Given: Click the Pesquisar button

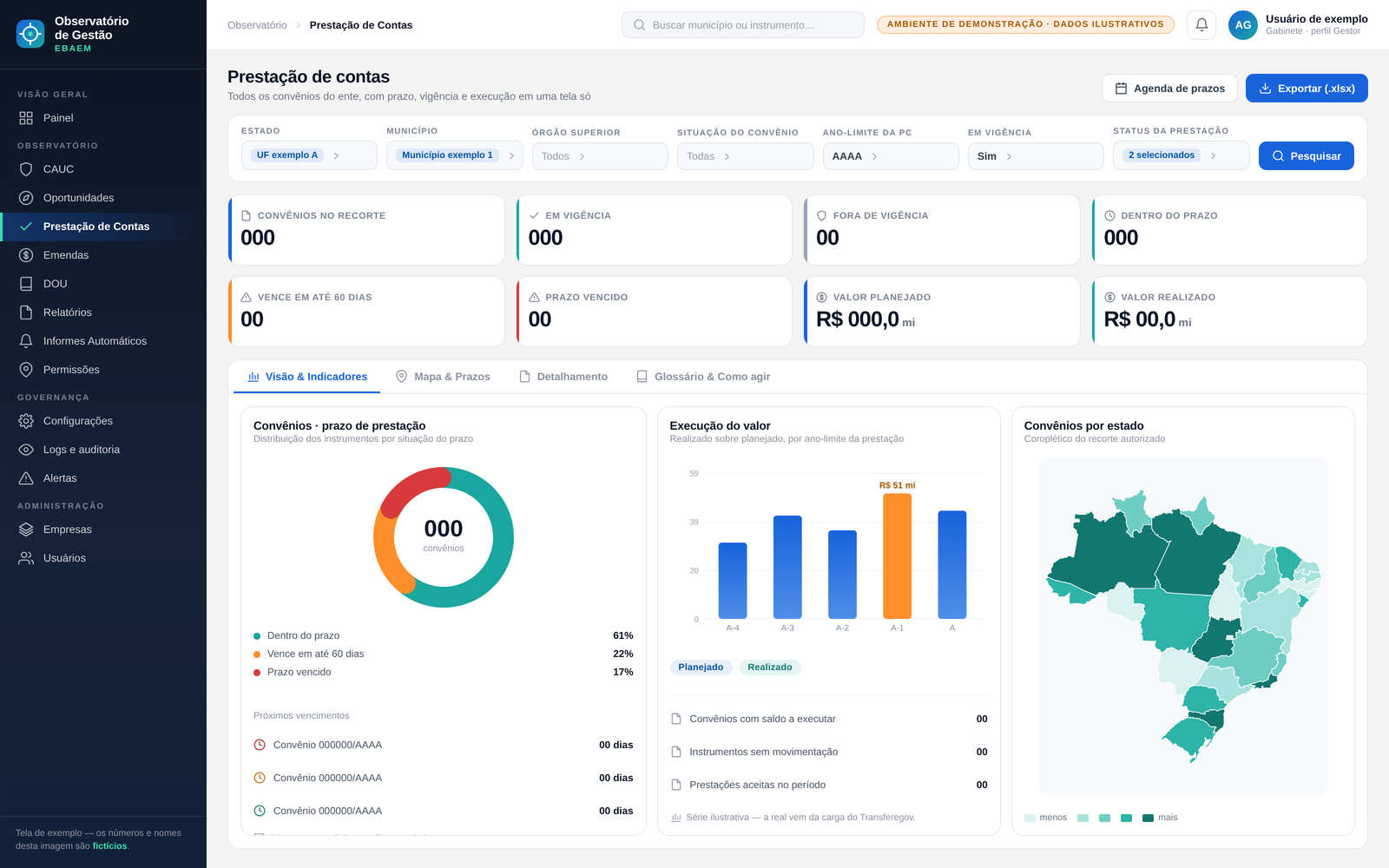Looking at the screenshot, I should coord(1307,156).
